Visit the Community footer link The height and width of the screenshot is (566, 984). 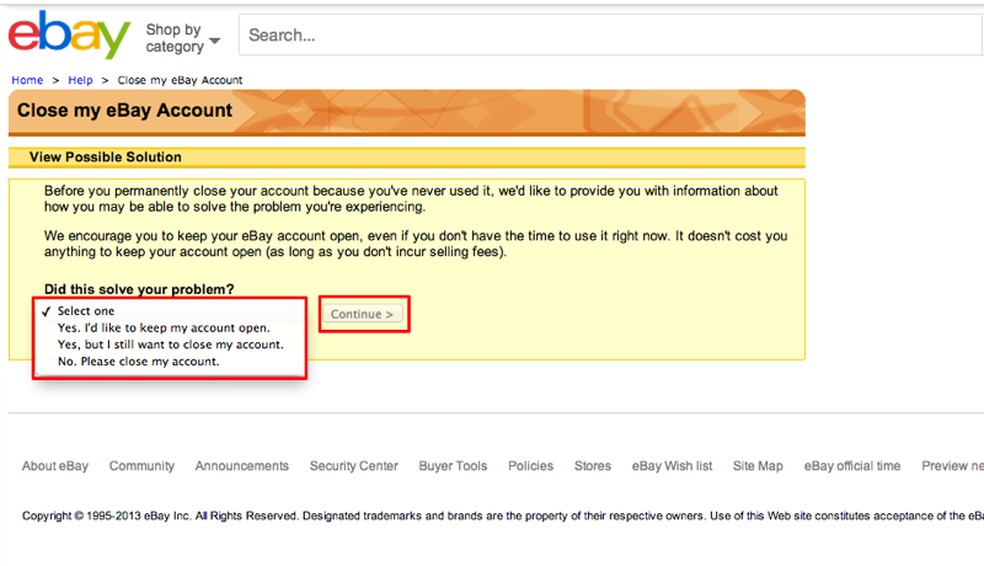(142, 466)
